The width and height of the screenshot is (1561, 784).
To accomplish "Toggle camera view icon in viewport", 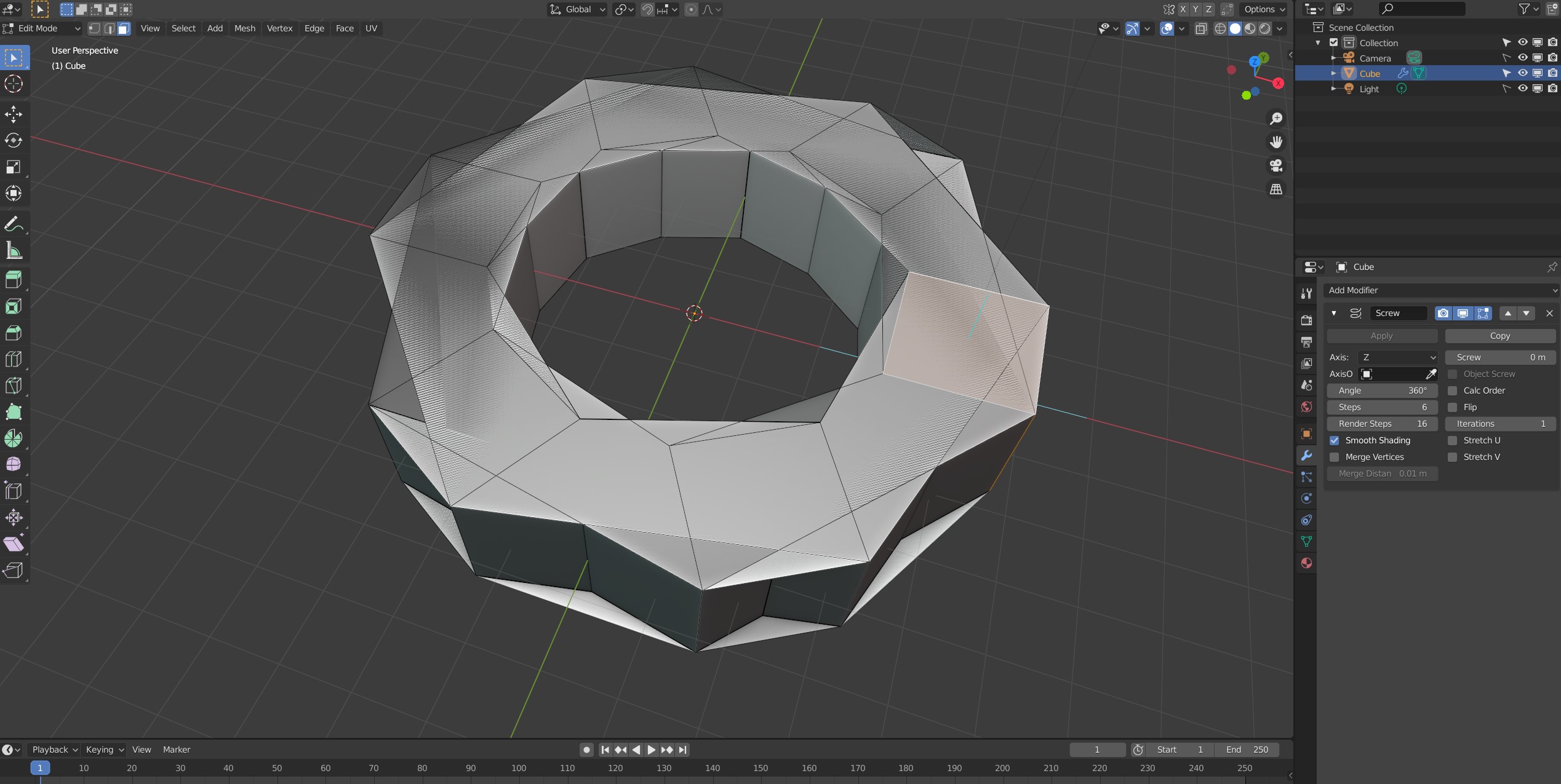I will [1276, 166].
